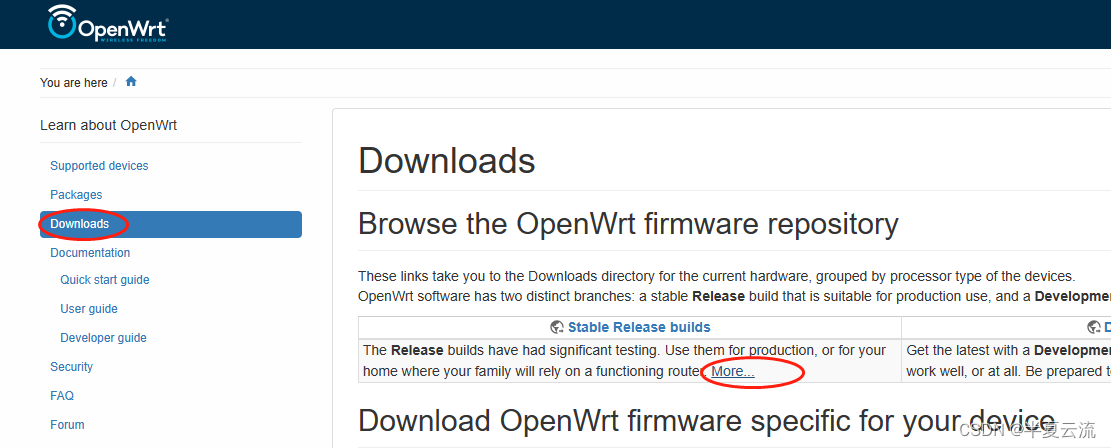Click 'Browse the OpenWrt firmware repository' heading
The width and height of the screenshot is (1111, 448).
pyautogui.click(x=628, y=225)
